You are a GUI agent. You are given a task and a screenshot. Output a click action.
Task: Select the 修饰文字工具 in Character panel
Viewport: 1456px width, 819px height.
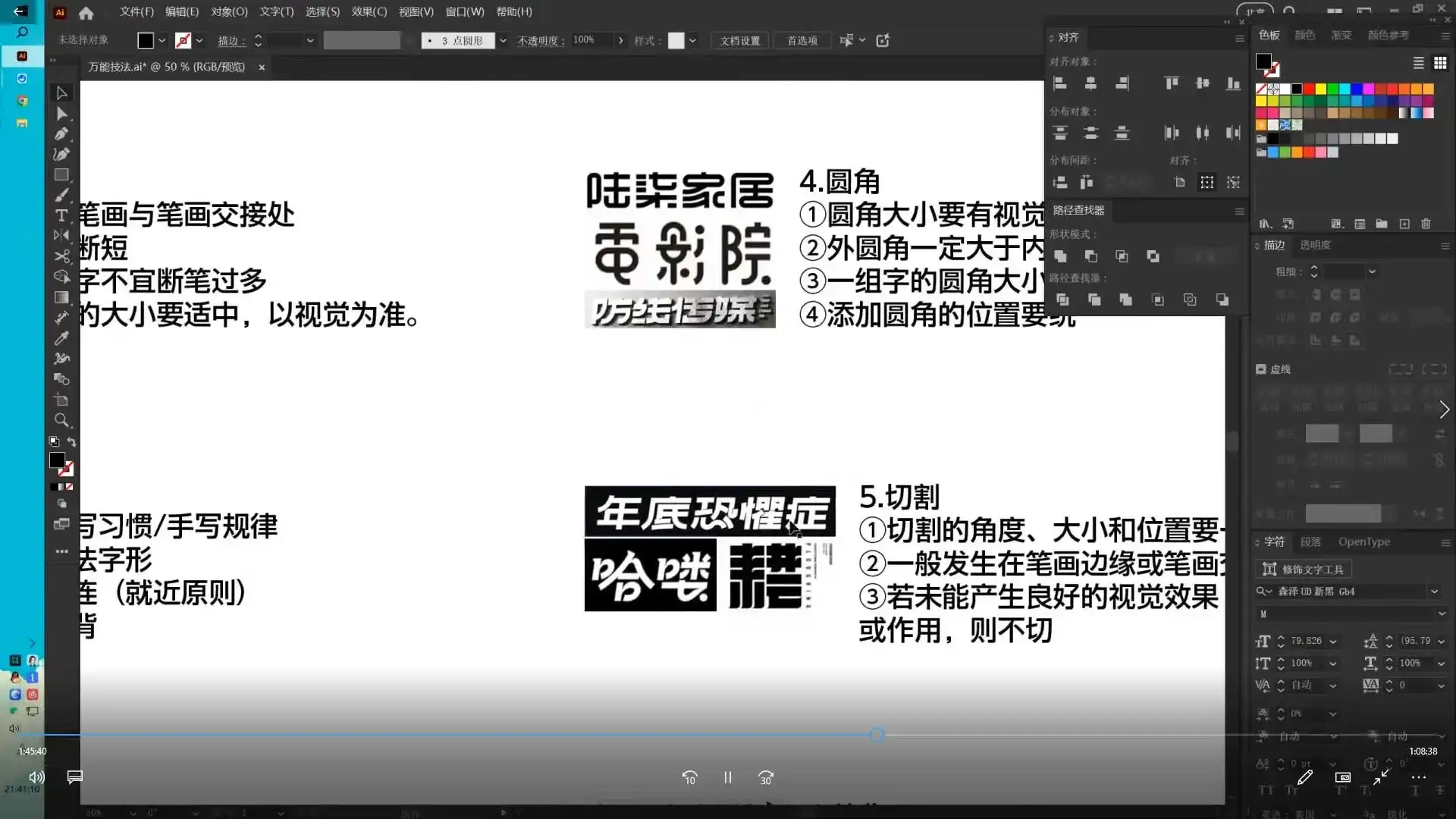[1302, 569]
